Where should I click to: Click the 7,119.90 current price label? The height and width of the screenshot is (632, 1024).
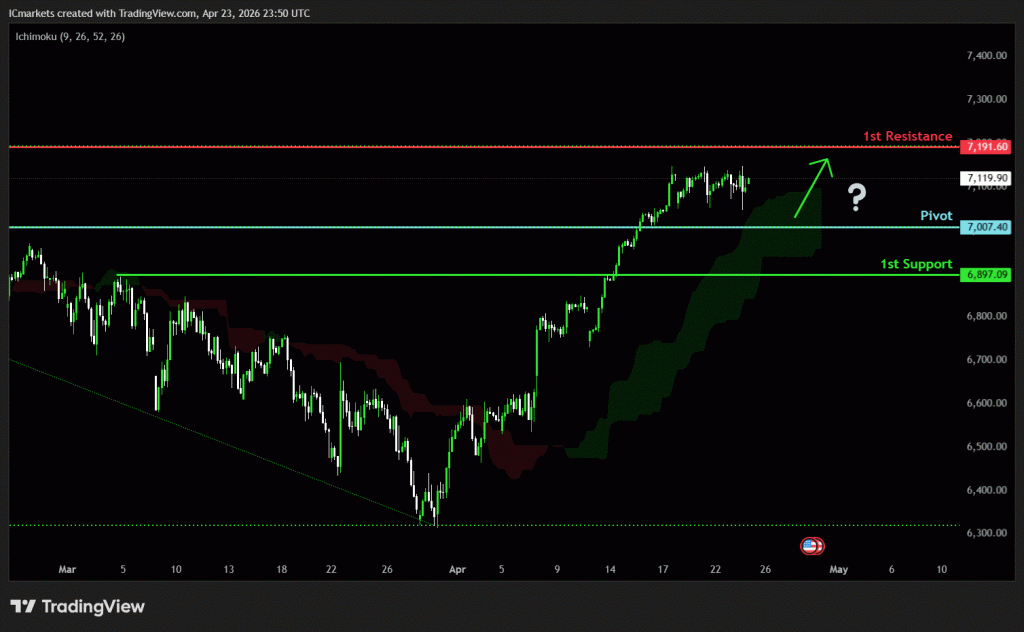[985, 179]
